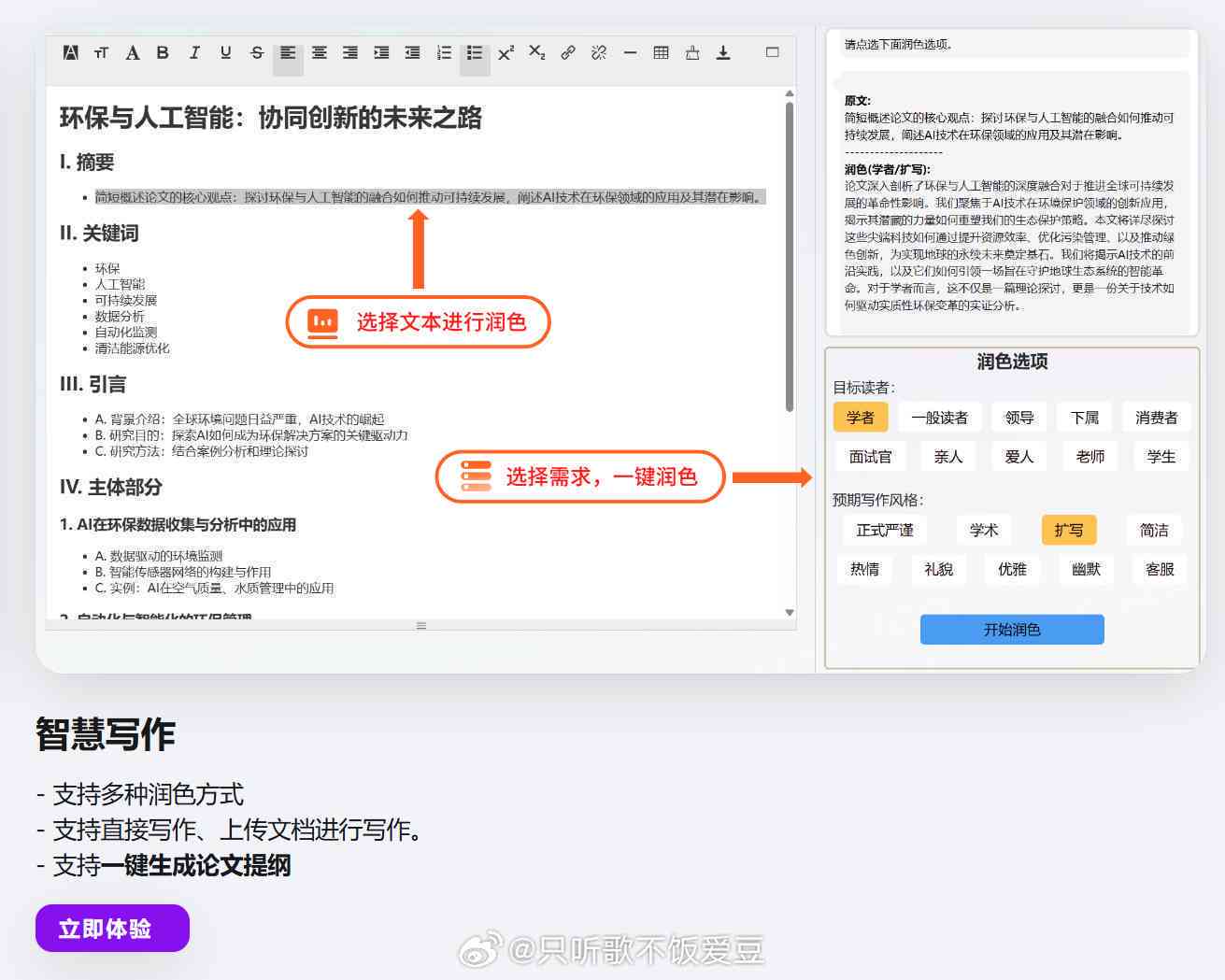The image size is (1225, 980).
Task: Increase paragraph indent
Action: point(381,53)
